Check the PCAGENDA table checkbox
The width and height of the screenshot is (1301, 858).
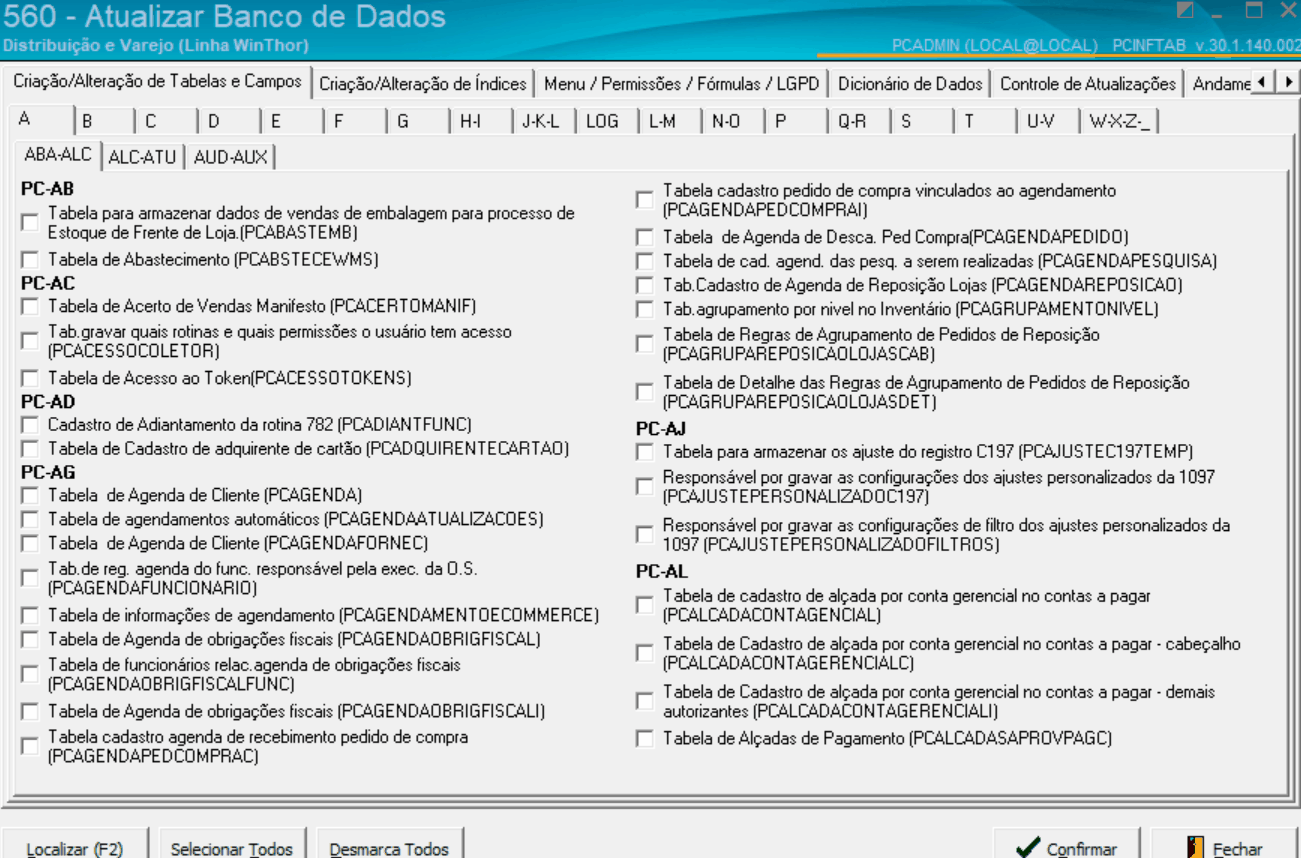pos(30,495)
